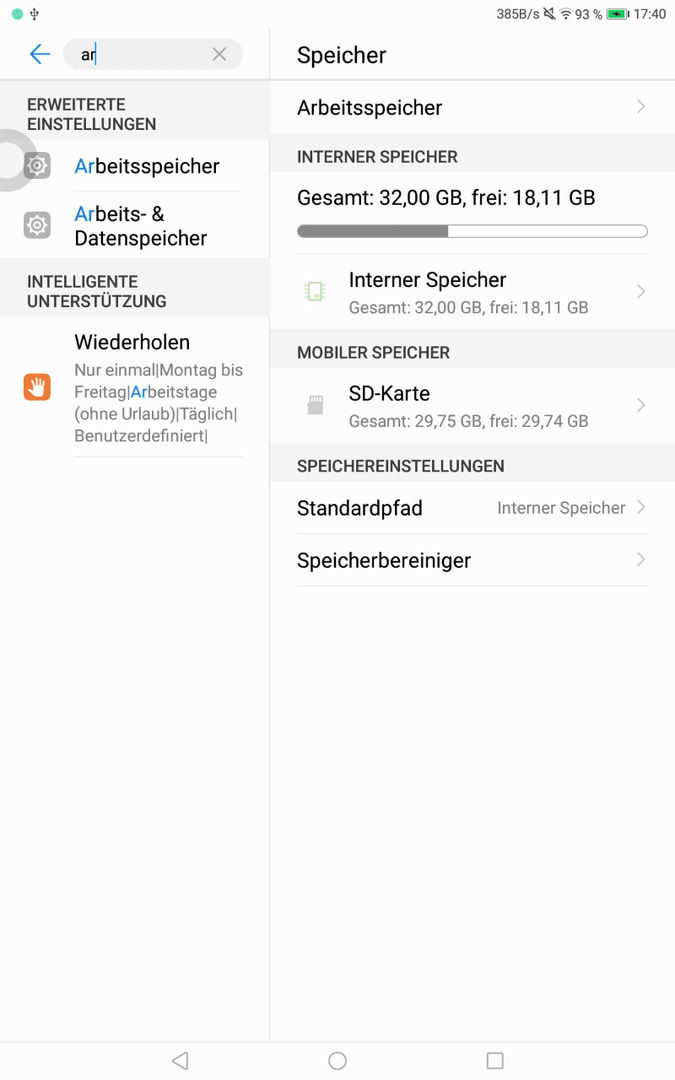The image size is (675, 1080).
Task: Expand the Interner Speicher entry chevron
Action: (x=641, y=291)
